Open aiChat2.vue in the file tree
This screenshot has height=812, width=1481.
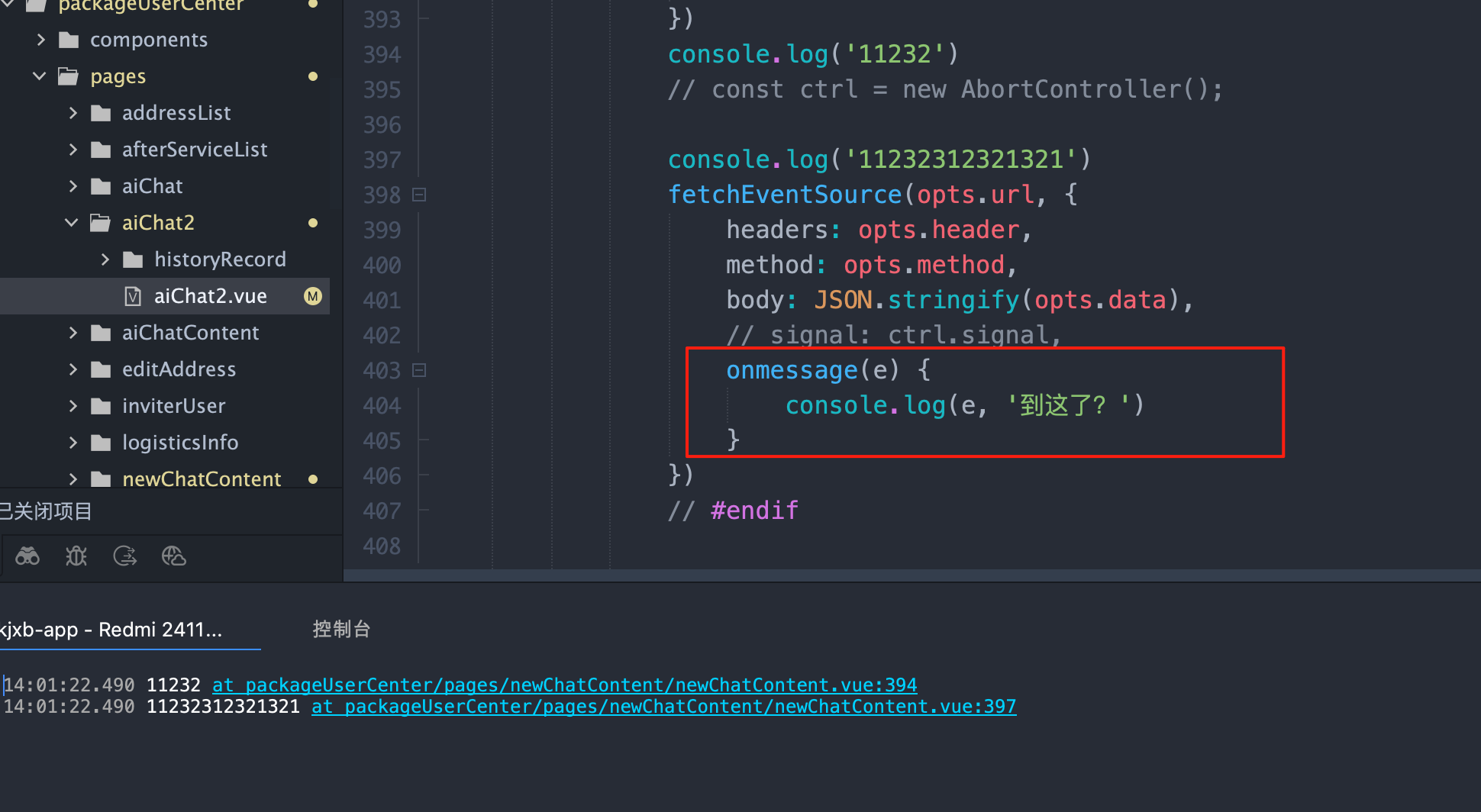click(165, 296)
